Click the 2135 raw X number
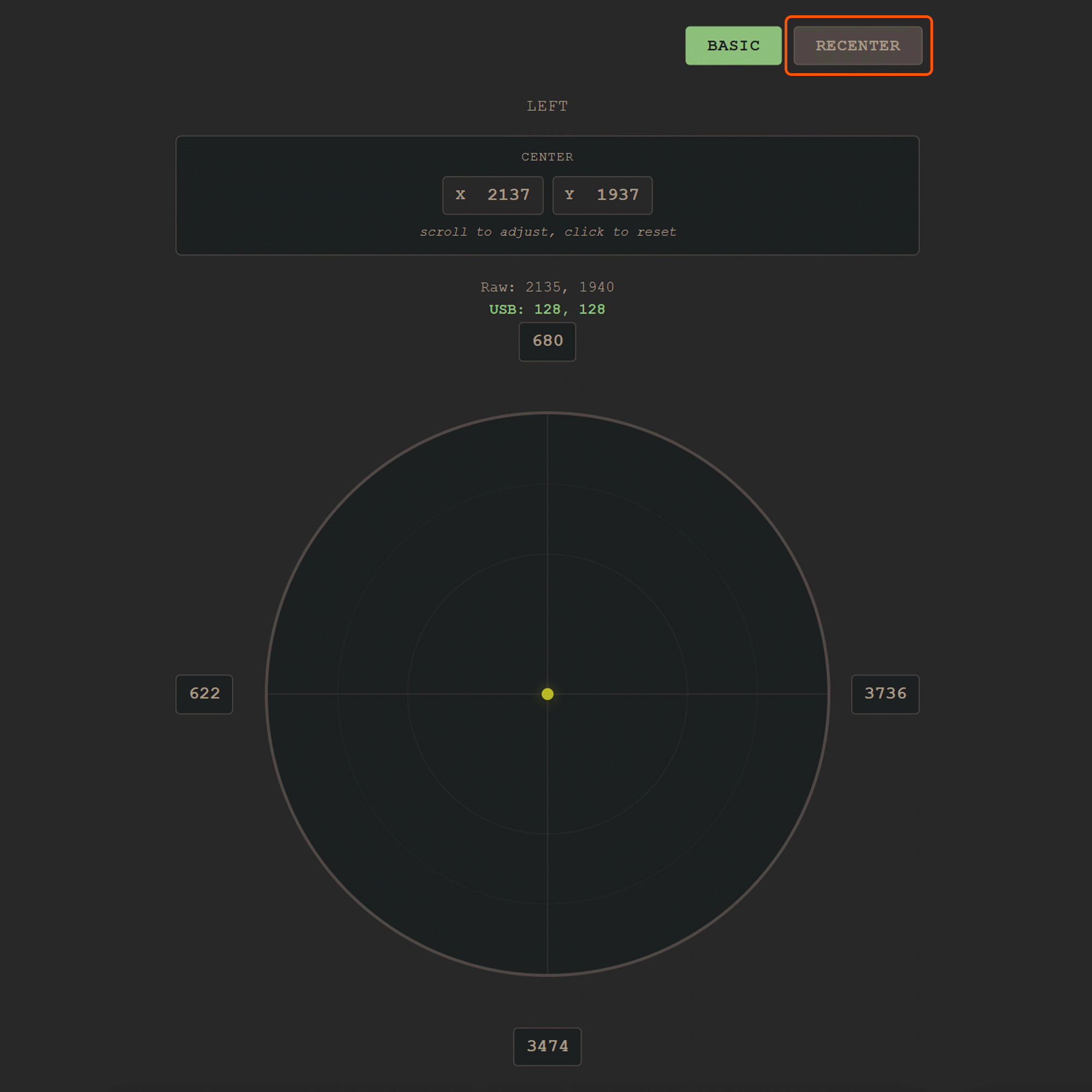The image size is (1092, 1092). [x=543, y=287]
